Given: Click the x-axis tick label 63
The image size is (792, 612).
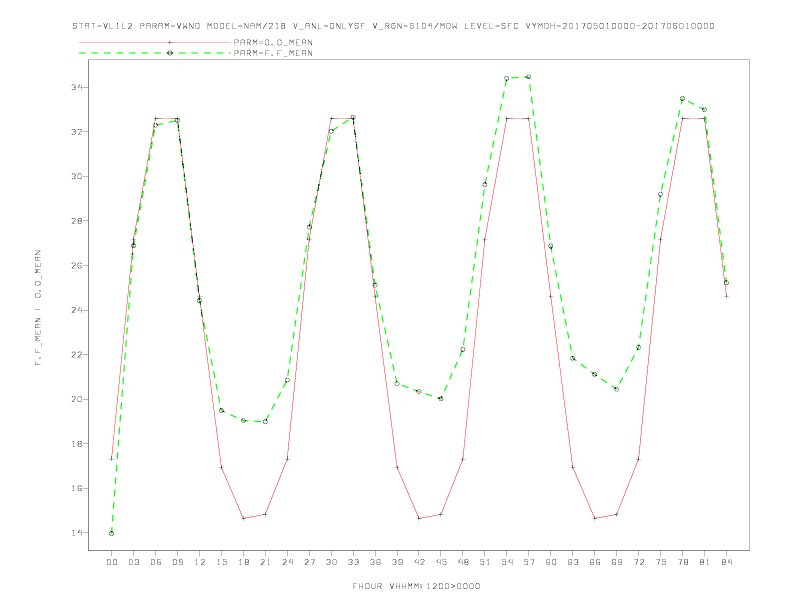Looking at the screenshot, I should tap(573, 562).
